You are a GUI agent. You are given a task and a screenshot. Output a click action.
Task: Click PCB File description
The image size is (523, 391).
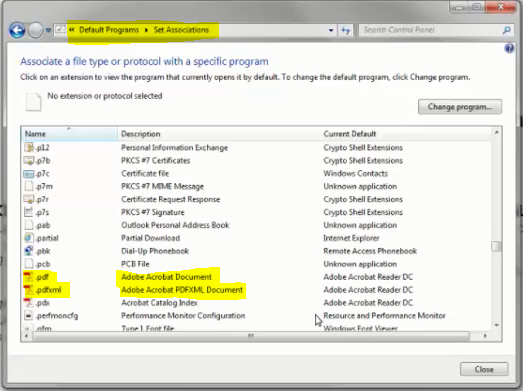coord(135,264)
